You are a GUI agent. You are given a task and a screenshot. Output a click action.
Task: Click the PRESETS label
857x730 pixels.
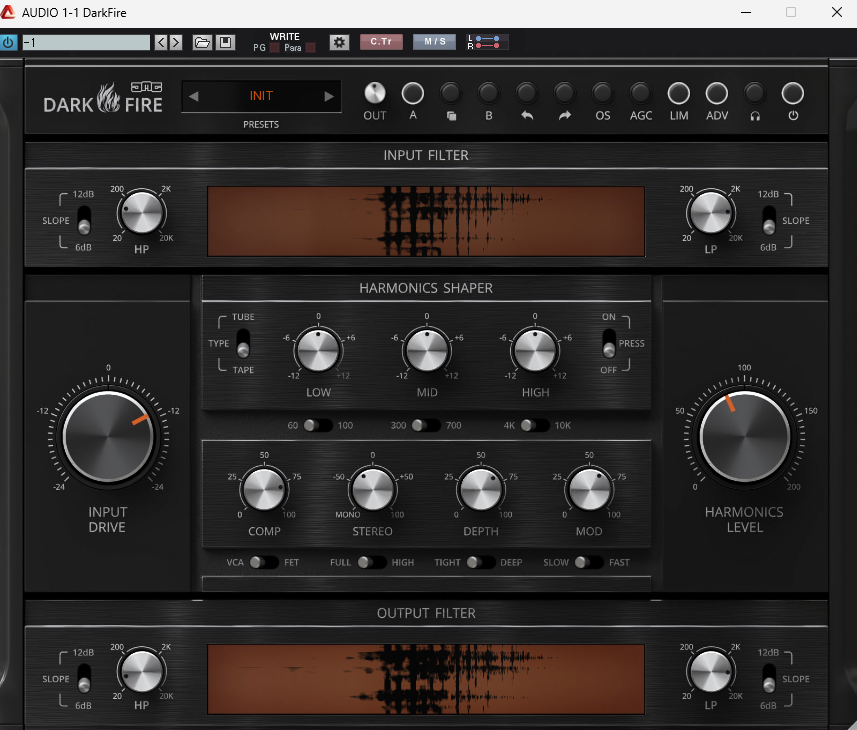pyautogui.click(x=261, y=125)
